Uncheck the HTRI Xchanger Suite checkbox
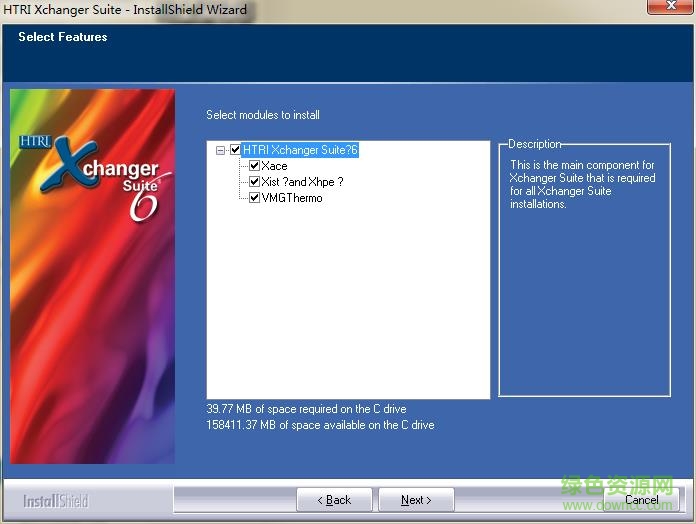The image size is (696, 524). click(236, 150)
